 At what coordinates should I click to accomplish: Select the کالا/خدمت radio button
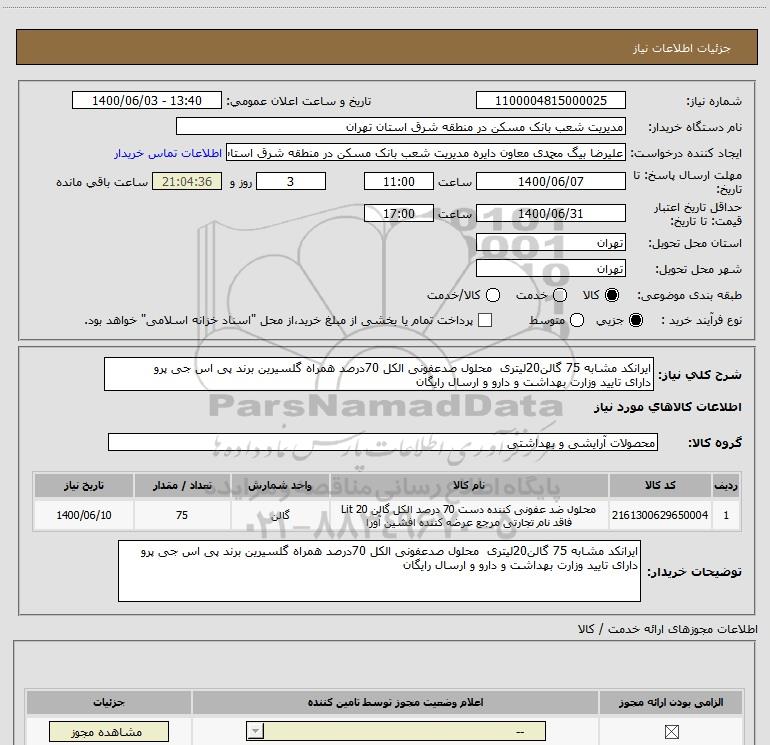493,295
